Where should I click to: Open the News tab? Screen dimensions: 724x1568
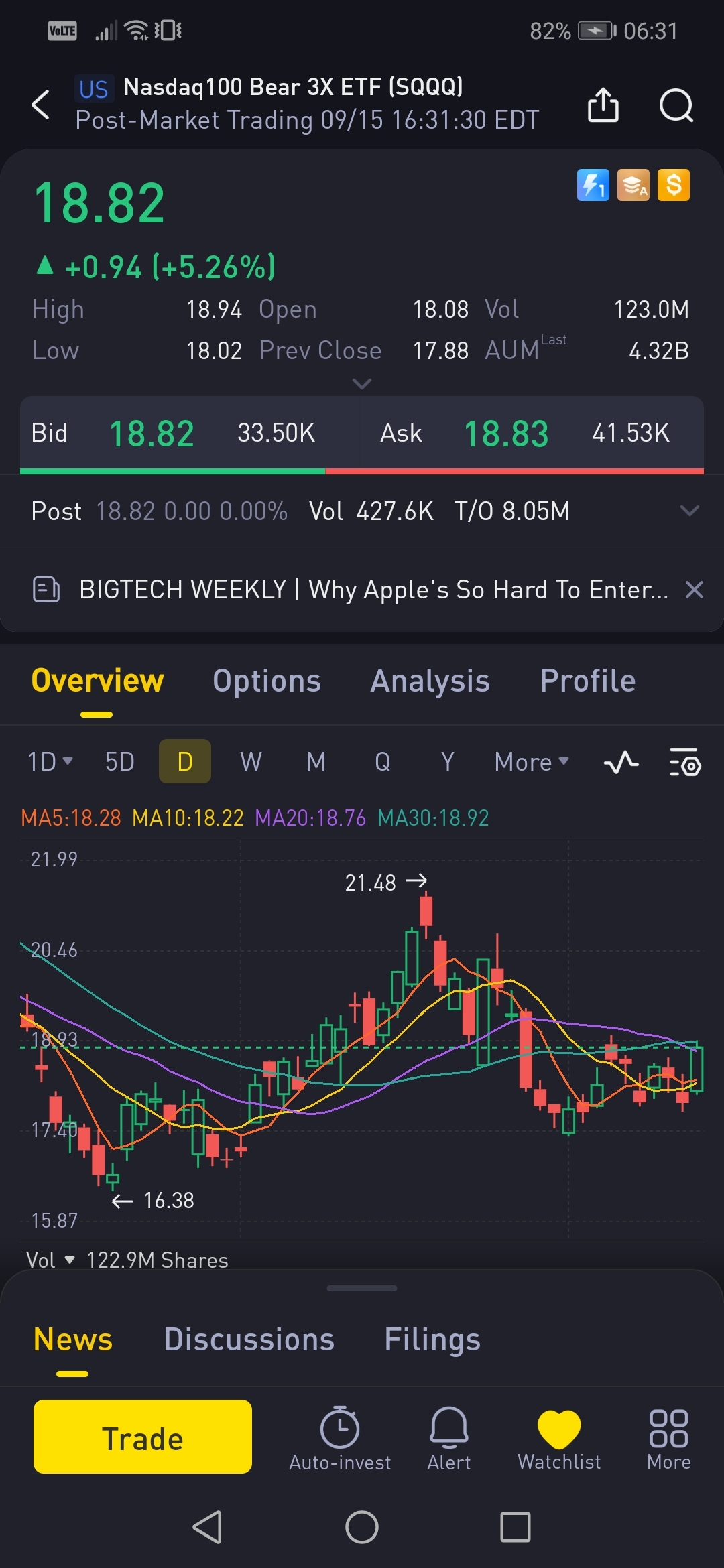pyautogui.click(x=72, y=1340)
